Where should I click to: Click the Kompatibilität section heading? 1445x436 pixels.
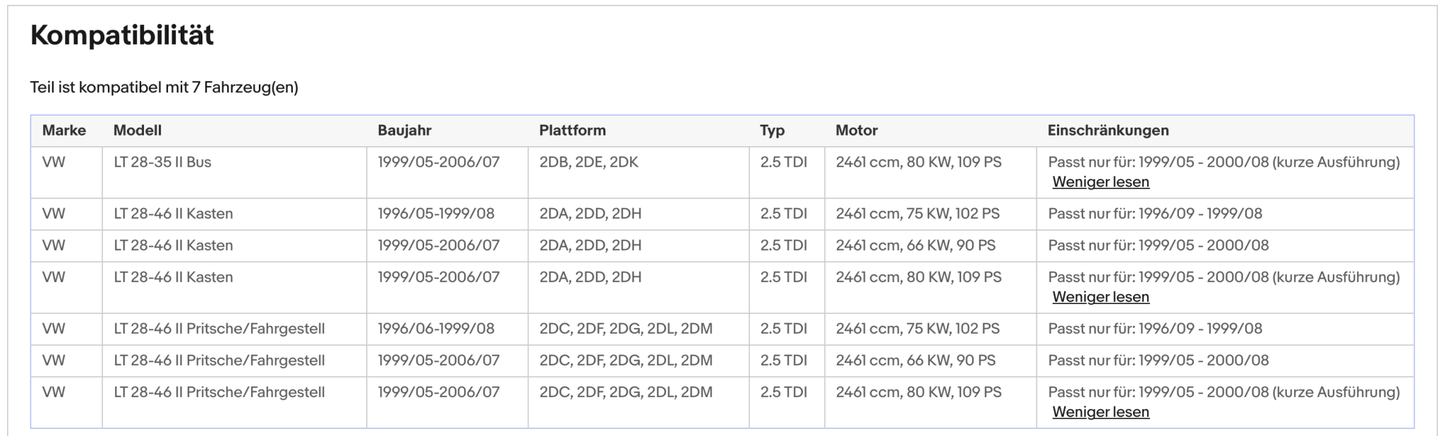pyautogui.click(x=122, y=36)
